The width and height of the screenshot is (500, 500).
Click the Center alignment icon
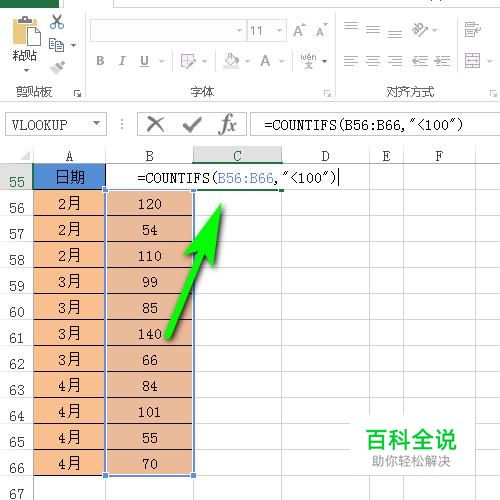373,61
